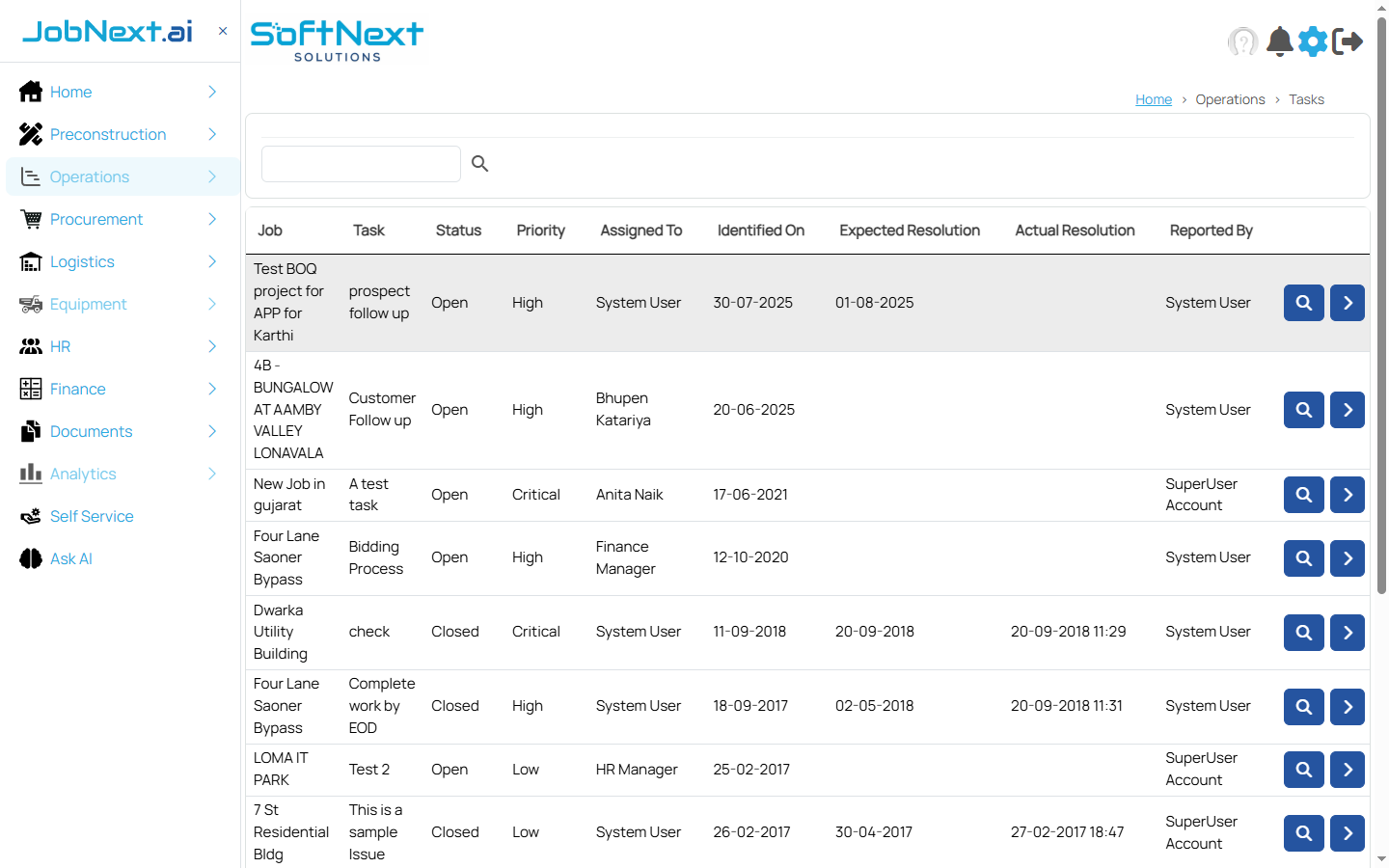Open arrow button for Customer Follow up task
Viewport: 1389px width, 868px height.
tap(1347, 410)
